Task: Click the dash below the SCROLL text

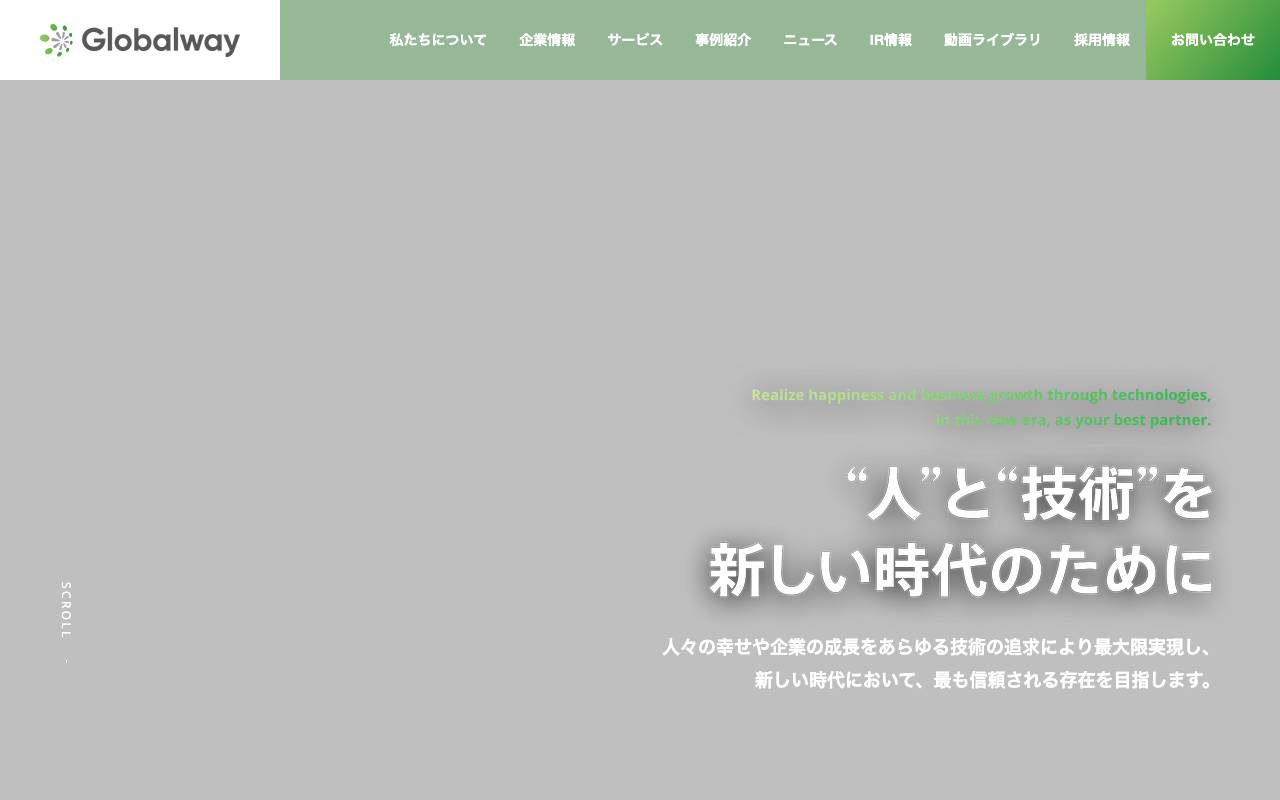Action: click(x=66, y=659)
